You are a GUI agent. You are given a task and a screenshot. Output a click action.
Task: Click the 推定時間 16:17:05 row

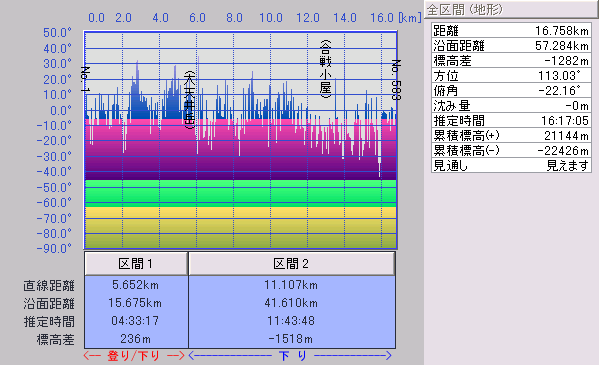(511, 120)
